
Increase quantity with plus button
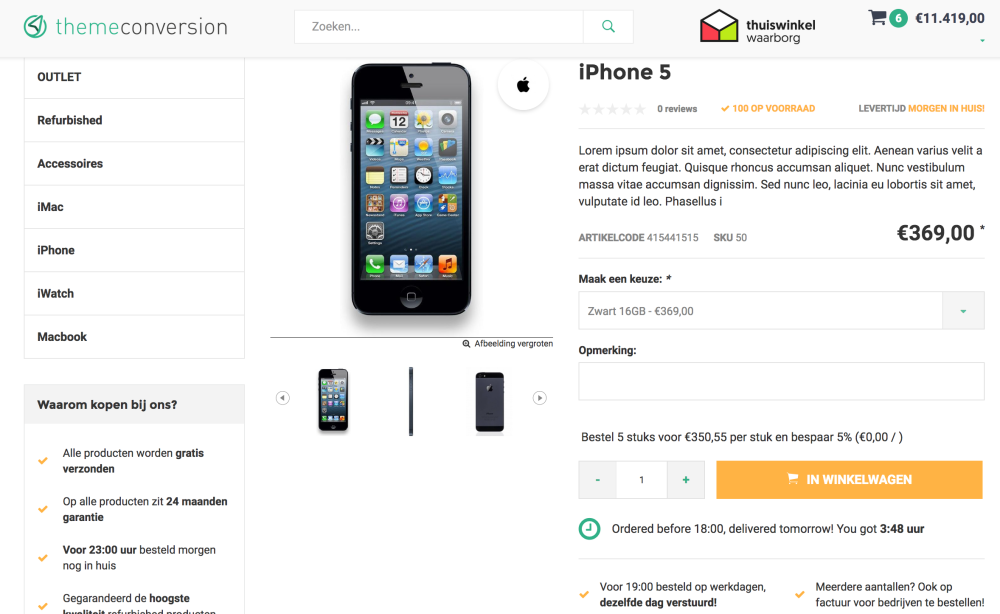click(686, 479)
